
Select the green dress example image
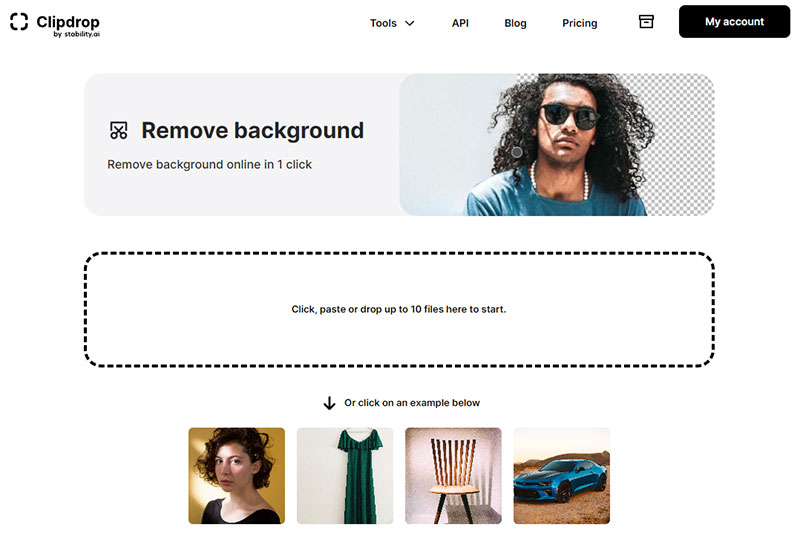[345, 475]
